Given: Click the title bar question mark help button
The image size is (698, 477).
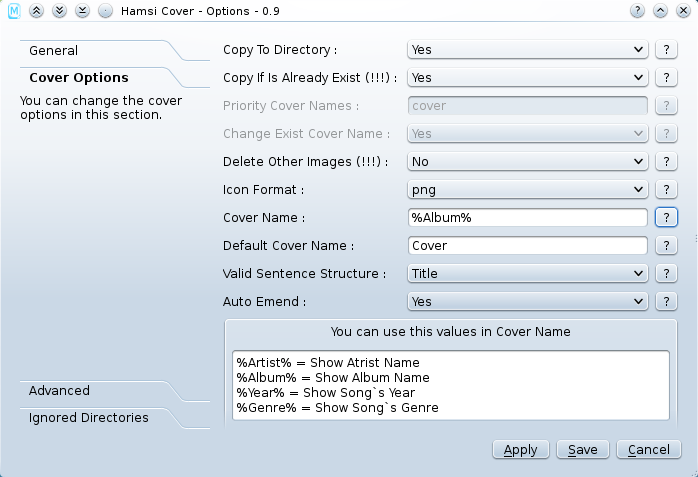Looking at the screenshot, I should click(x=637, y=11).
